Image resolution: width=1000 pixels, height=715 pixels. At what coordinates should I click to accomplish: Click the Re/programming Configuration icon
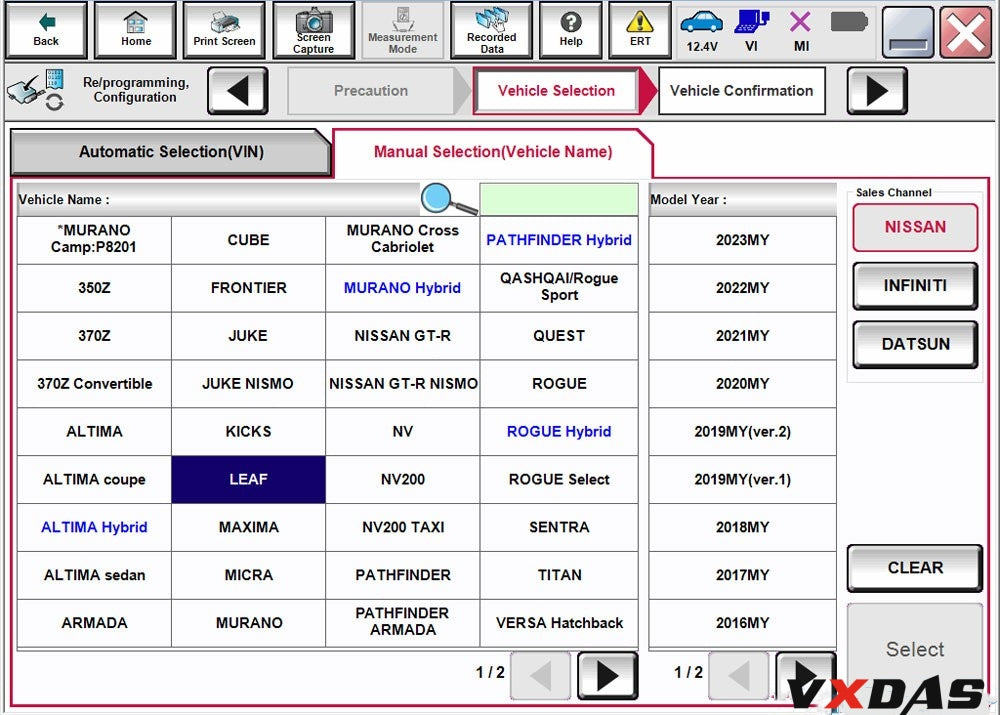pyautogui.click(x=36, y=90)
